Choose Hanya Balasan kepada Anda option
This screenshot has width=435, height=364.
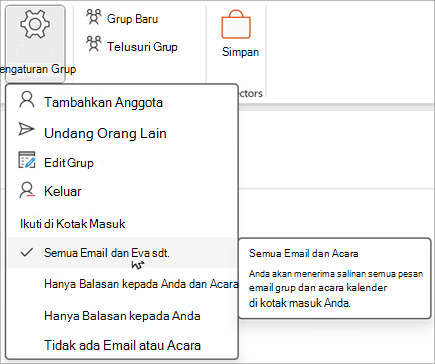[122, 316]
